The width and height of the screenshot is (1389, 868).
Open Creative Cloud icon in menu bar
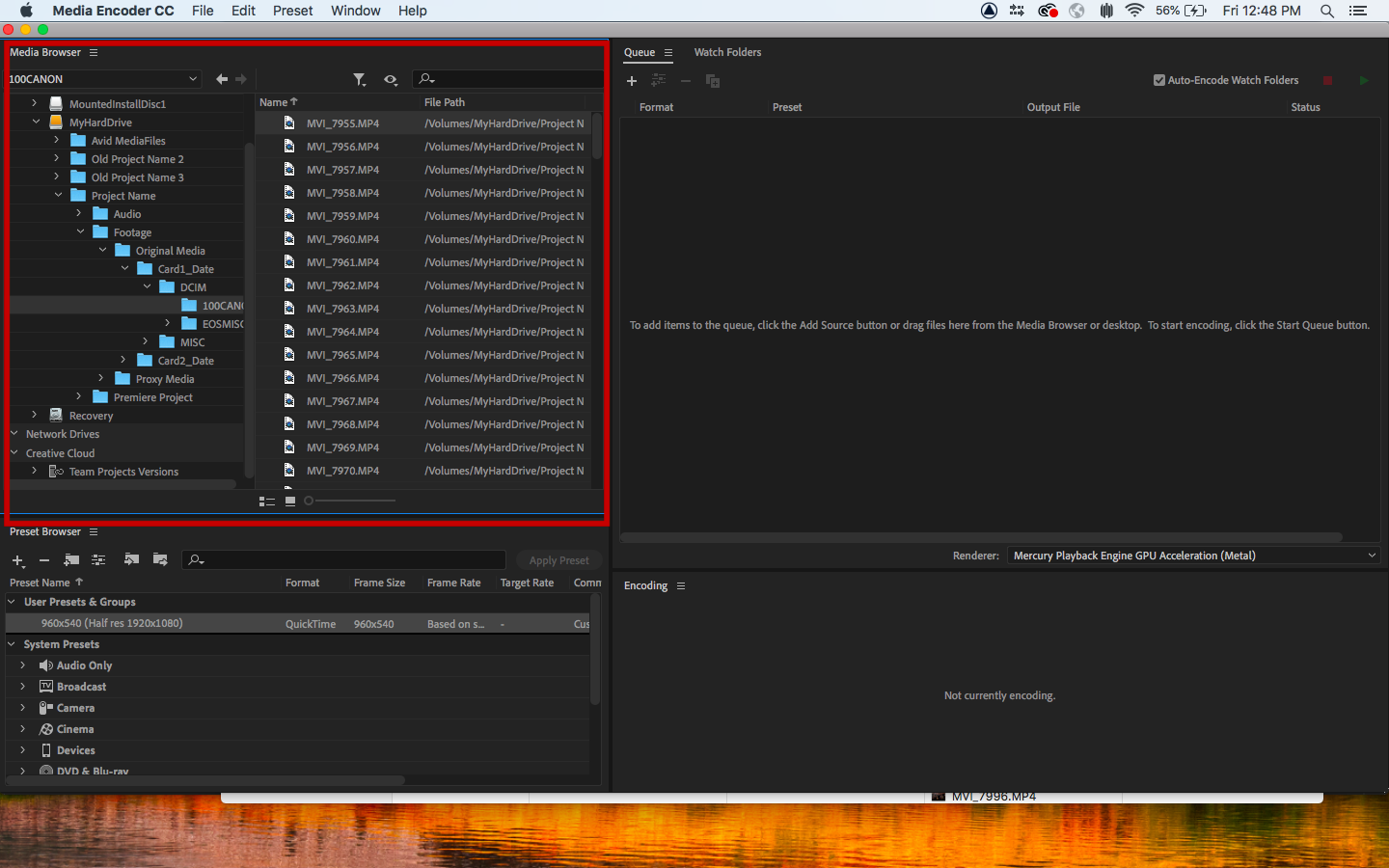1048,11
